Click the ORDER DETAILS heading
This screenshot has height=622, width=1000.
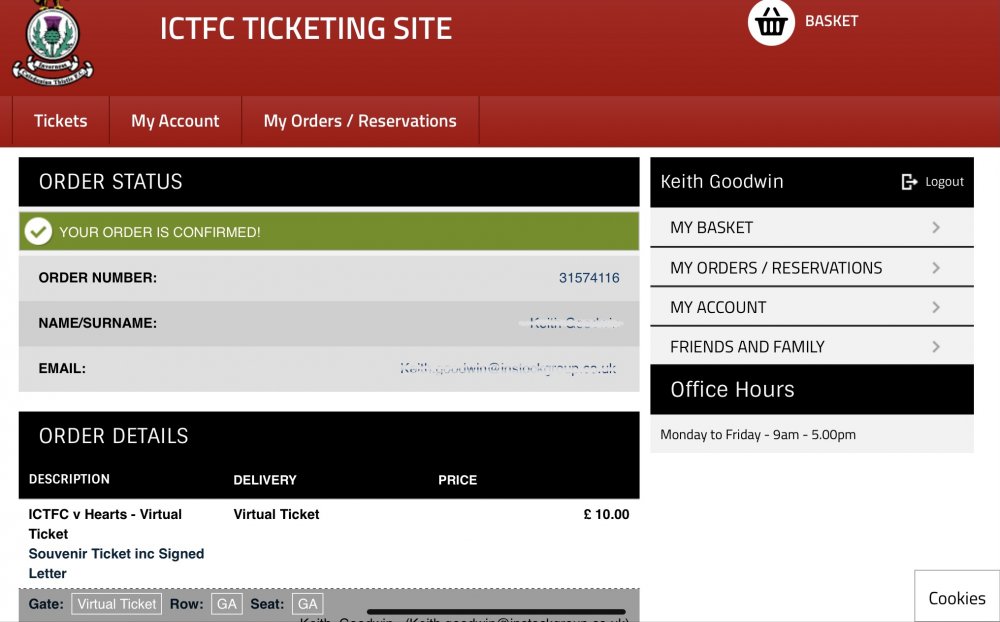pos(114,436)
